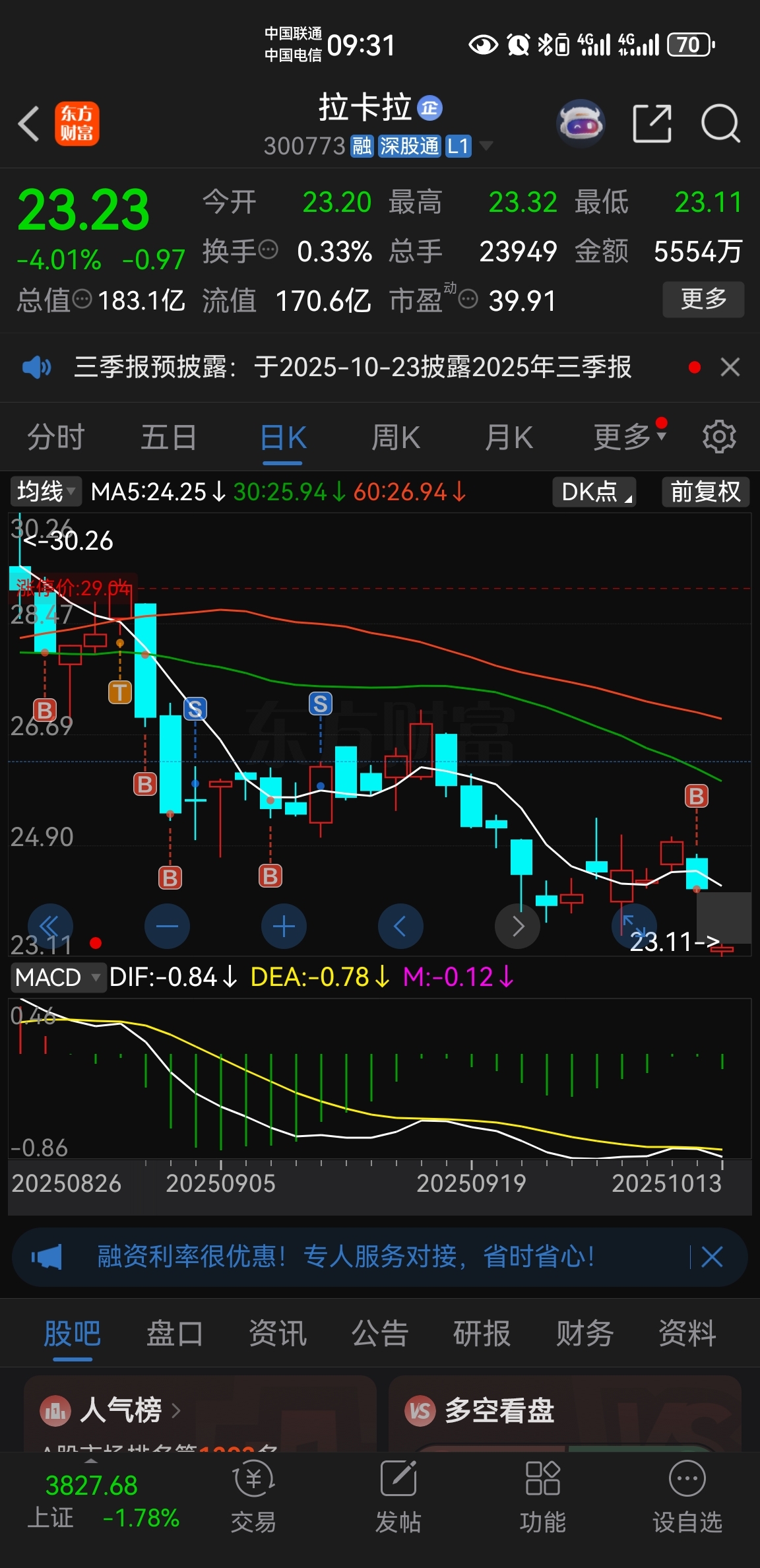Viewport: 760px width, 1568px height.
Task: Switch to 五日 chart tab
Action: pos(169,437)
